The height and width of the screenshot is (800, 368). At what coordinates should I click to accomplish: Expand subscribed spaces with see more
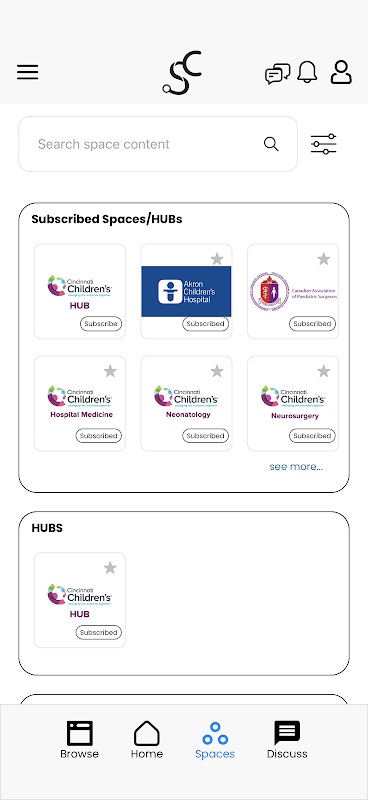(296, 466)
